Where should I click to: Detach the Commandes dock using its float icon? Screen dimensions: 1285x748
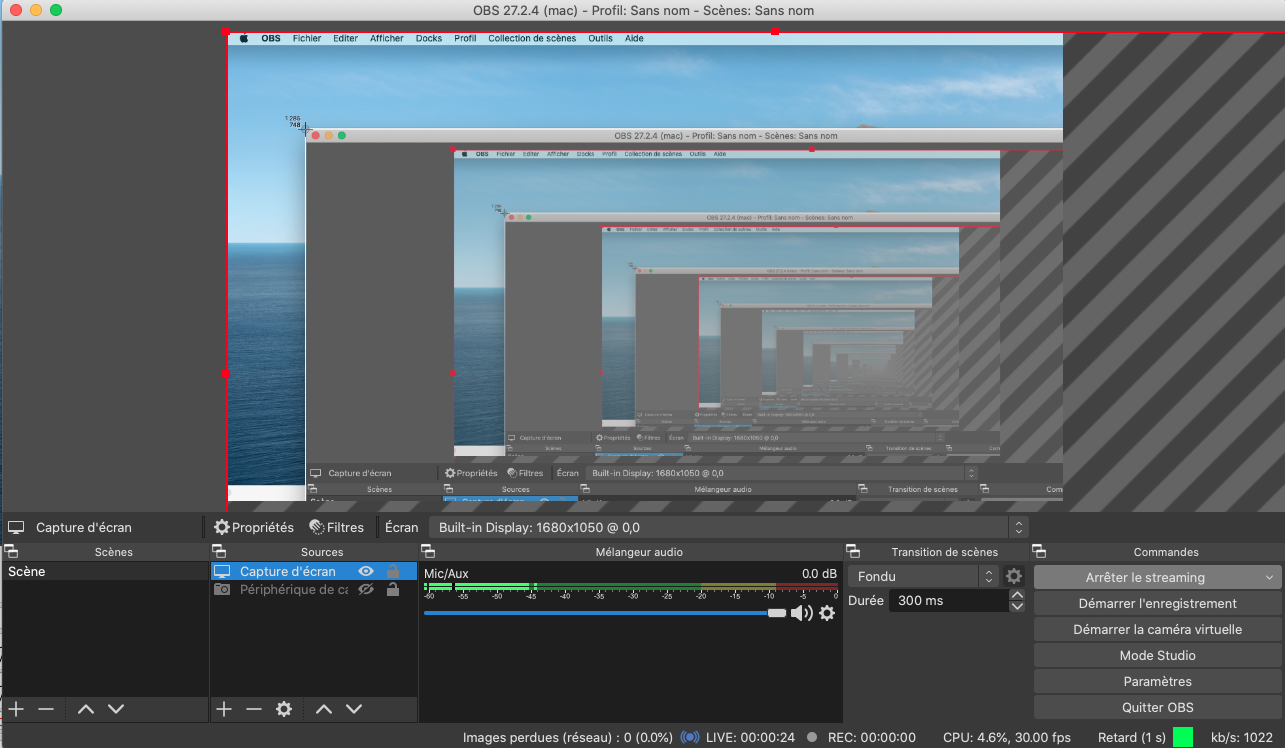tap(1039, 551)
